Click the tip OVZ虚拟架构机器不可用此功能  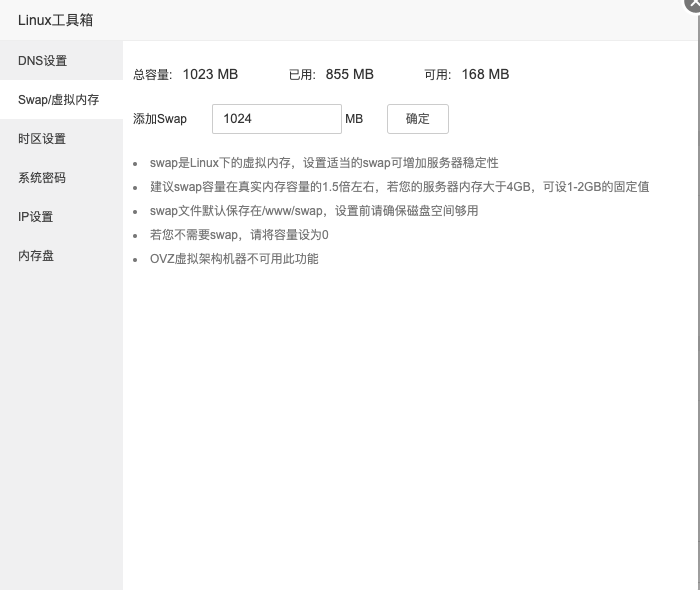[234, 259]
